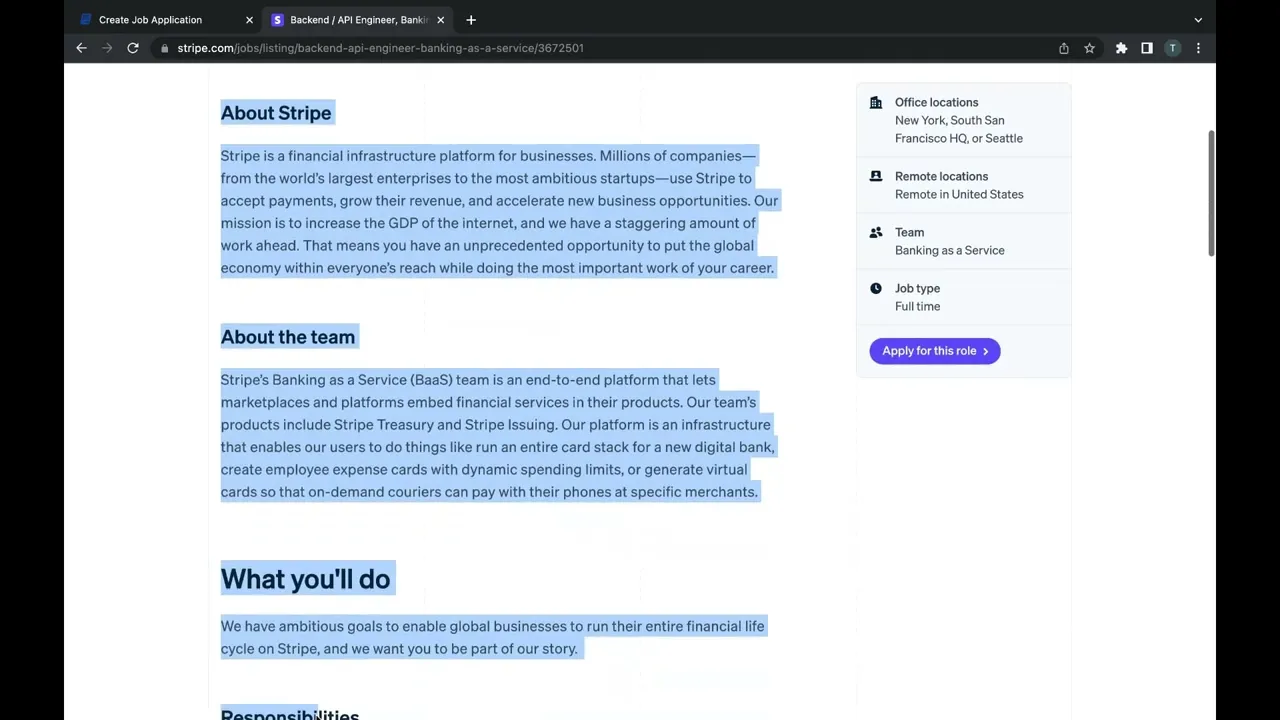
Task: Click 'Remote in United States' text
Action: point(959,194)
